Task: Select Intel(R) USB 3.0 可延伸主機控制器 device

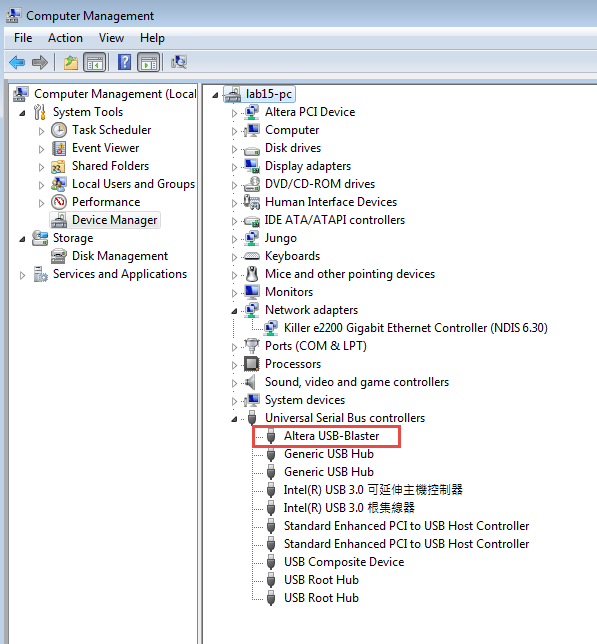Action: click(373, 490)
